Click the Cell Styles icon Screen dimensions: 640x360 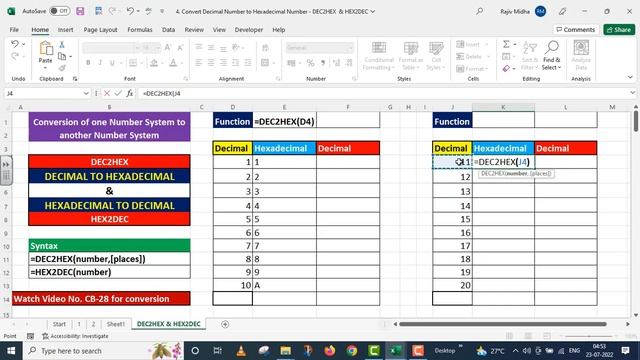[436, 48]
